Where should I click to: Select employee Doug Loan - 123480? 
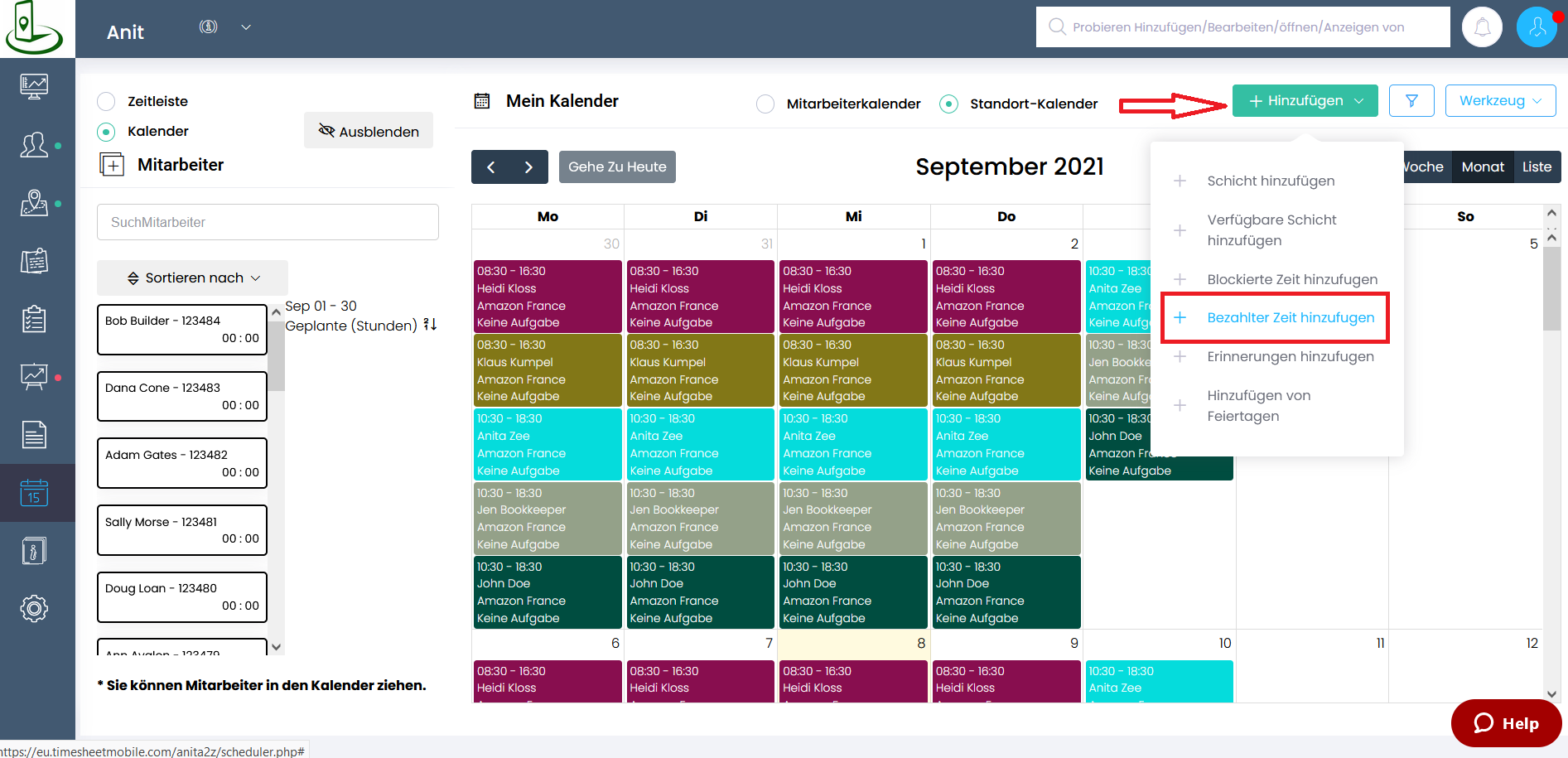[182, 597]
